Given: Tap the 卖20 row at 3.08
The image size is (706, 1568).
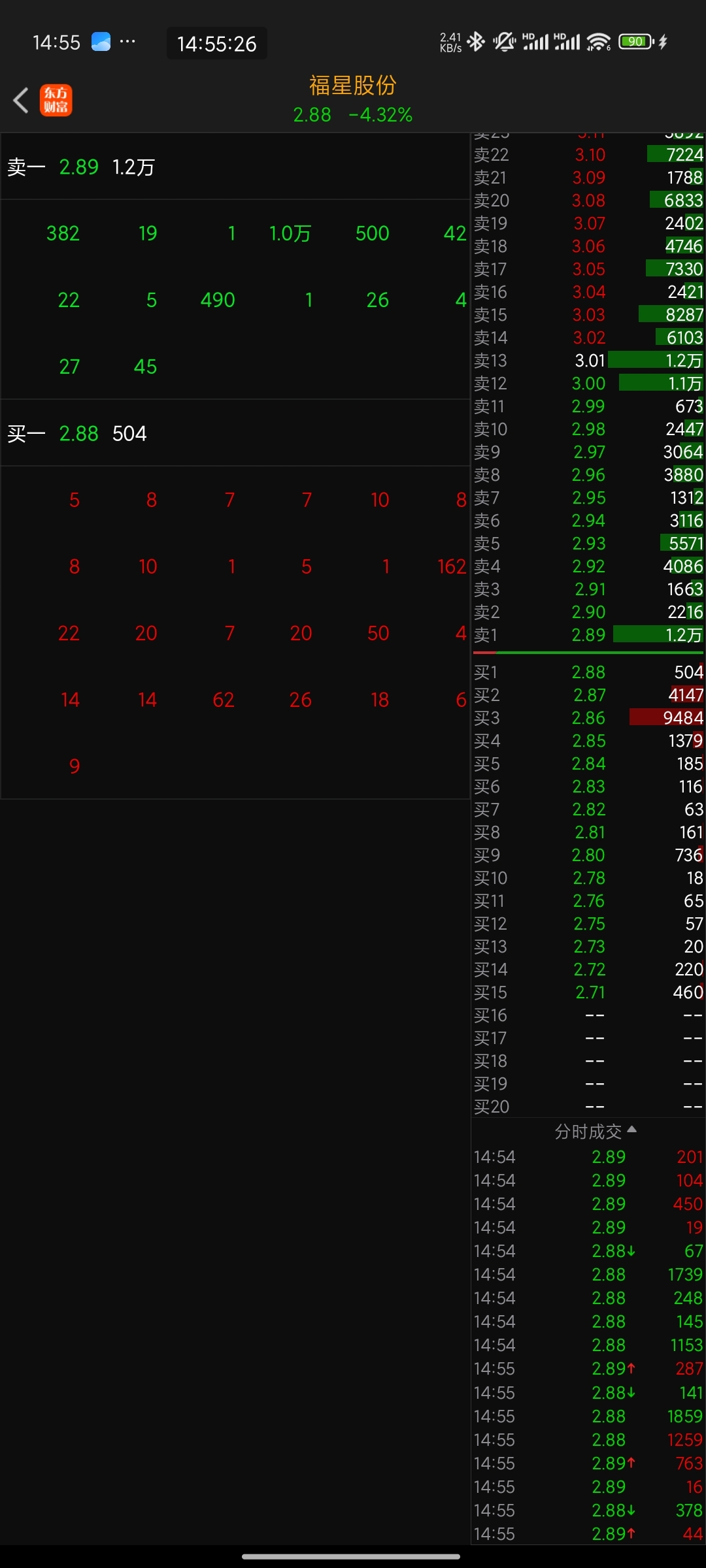Looking at the screenshot, I should [588, 201].
